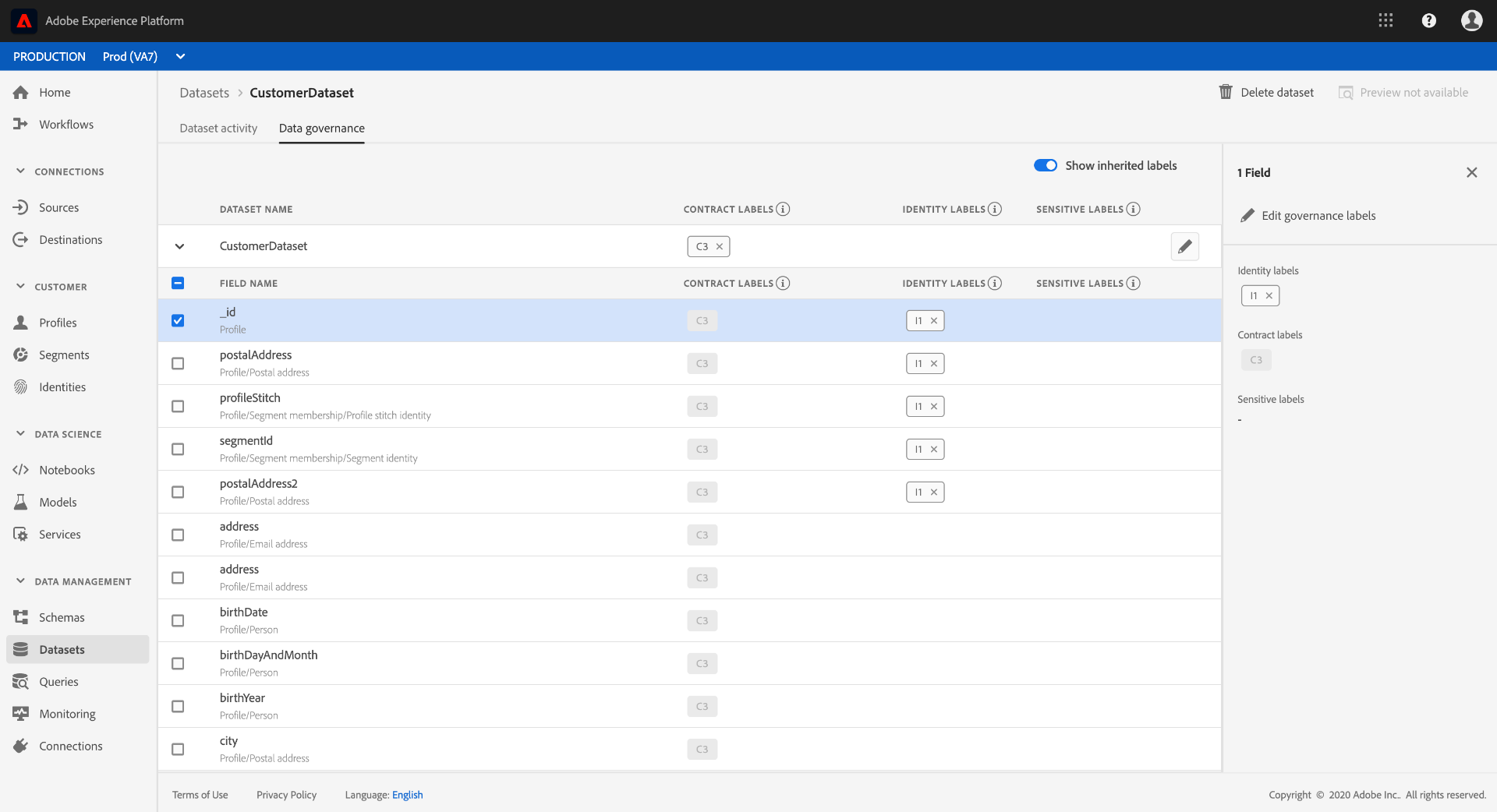1497x812 pixels.
Task: Click the Destinations sidebar icon
Action: [x=21, y=240]
